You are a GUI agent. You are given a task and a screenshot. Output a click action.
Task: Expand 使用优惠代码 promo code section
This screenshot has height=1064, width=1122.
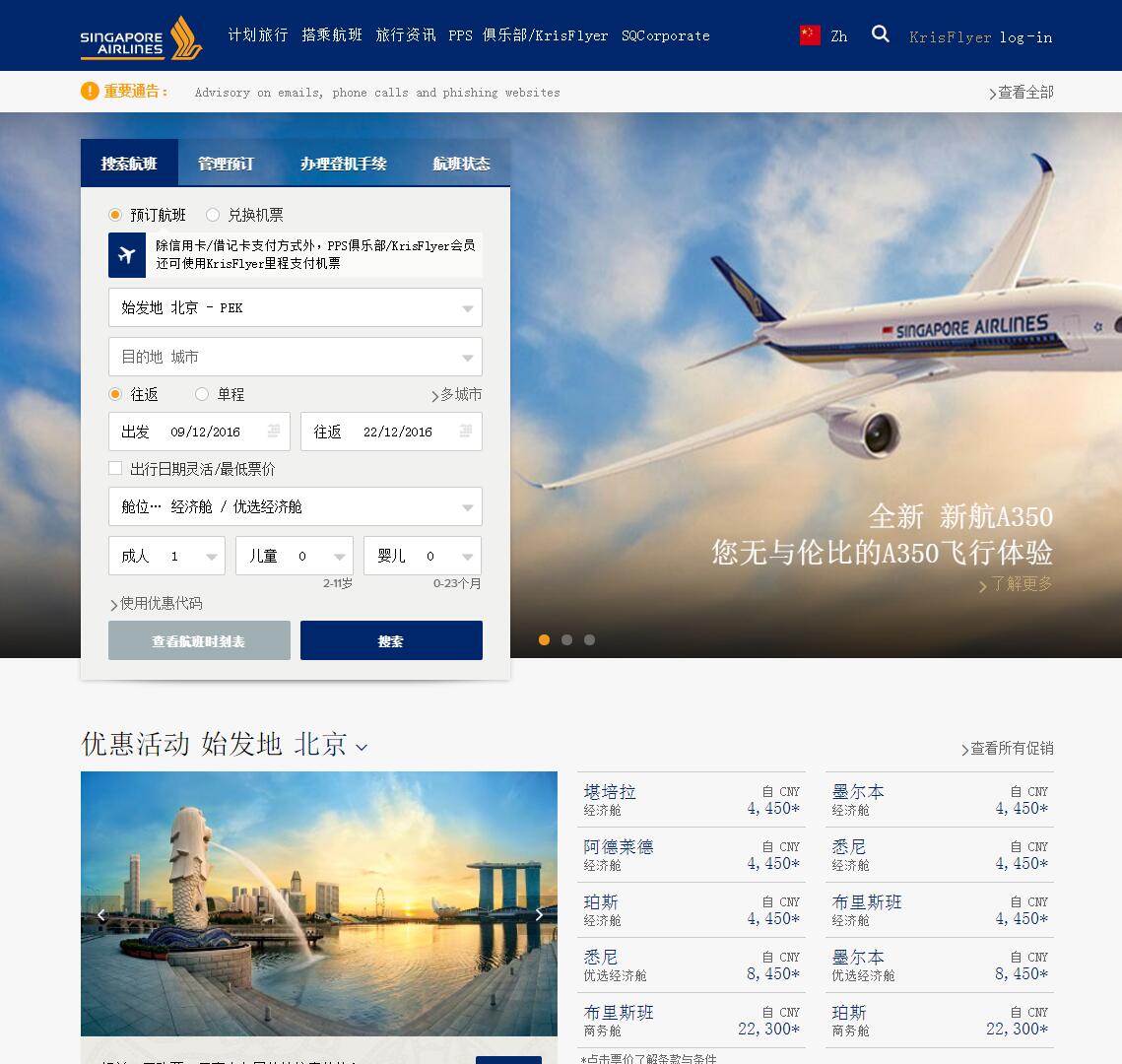click(156, 604)
